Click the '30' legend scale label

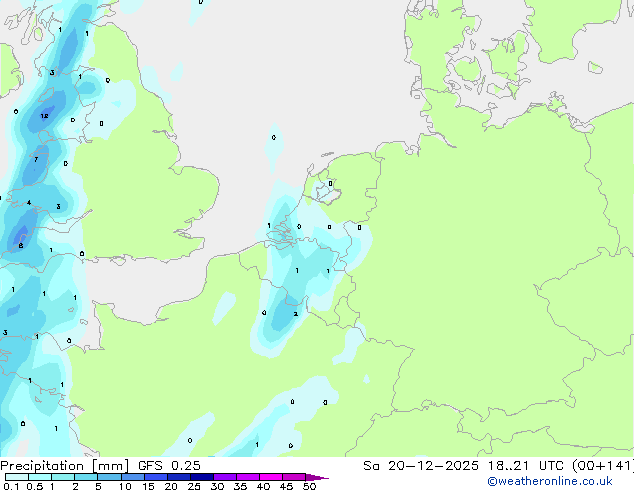tap(217, 486)
